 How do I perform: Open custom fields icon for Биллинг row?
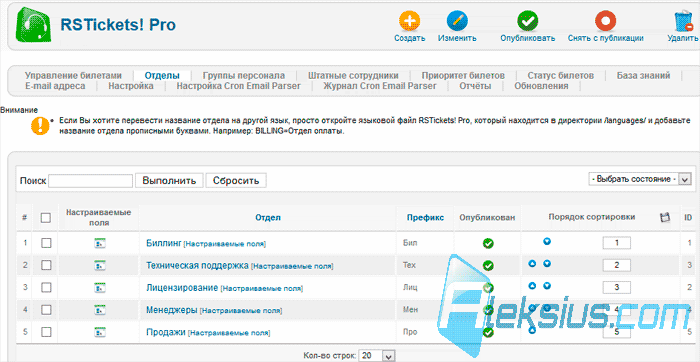[x=100, y=243]
